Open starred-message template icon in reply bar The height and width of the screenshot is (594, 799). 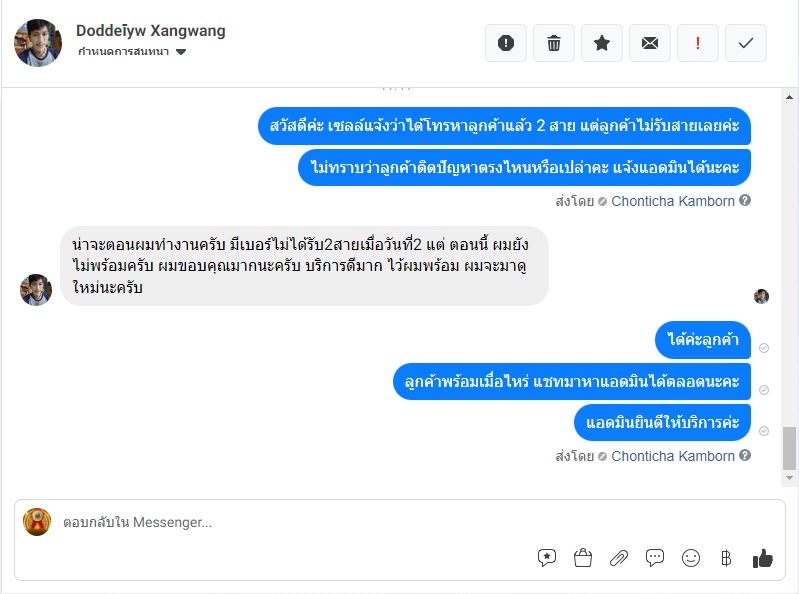(x=547, y=558)
